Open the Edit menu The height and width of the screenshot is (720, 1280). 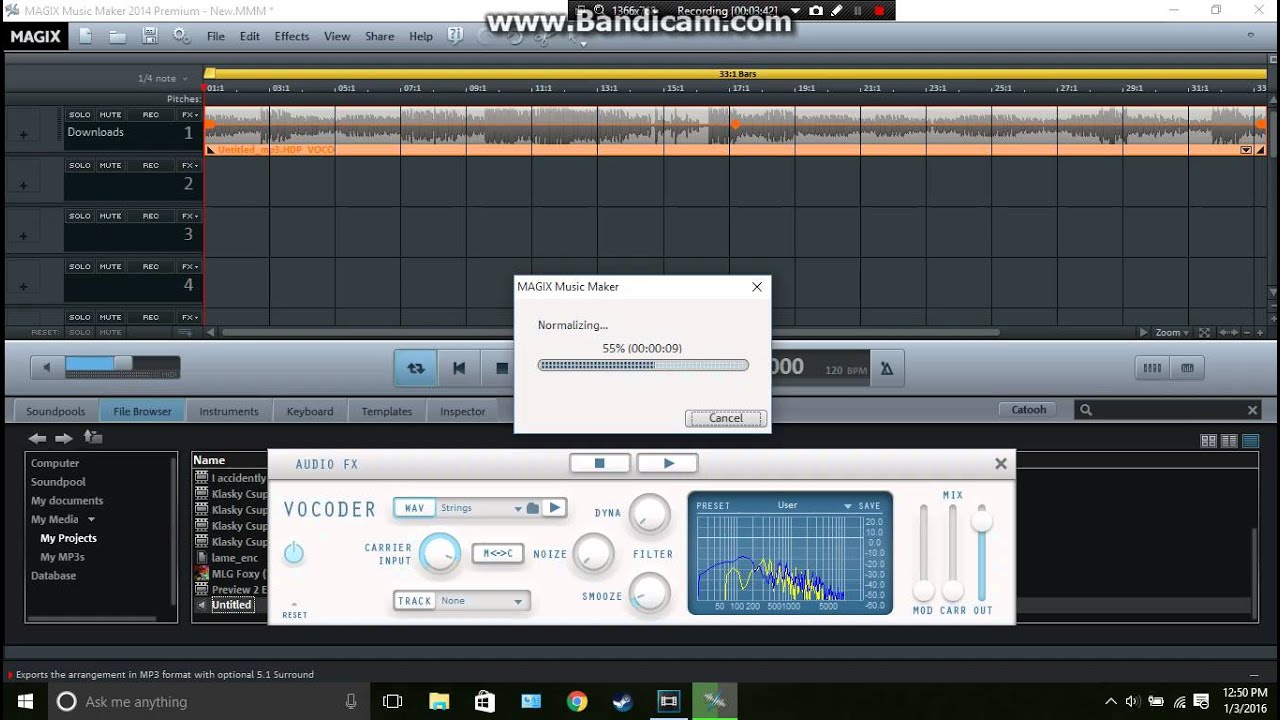[250, 36]
